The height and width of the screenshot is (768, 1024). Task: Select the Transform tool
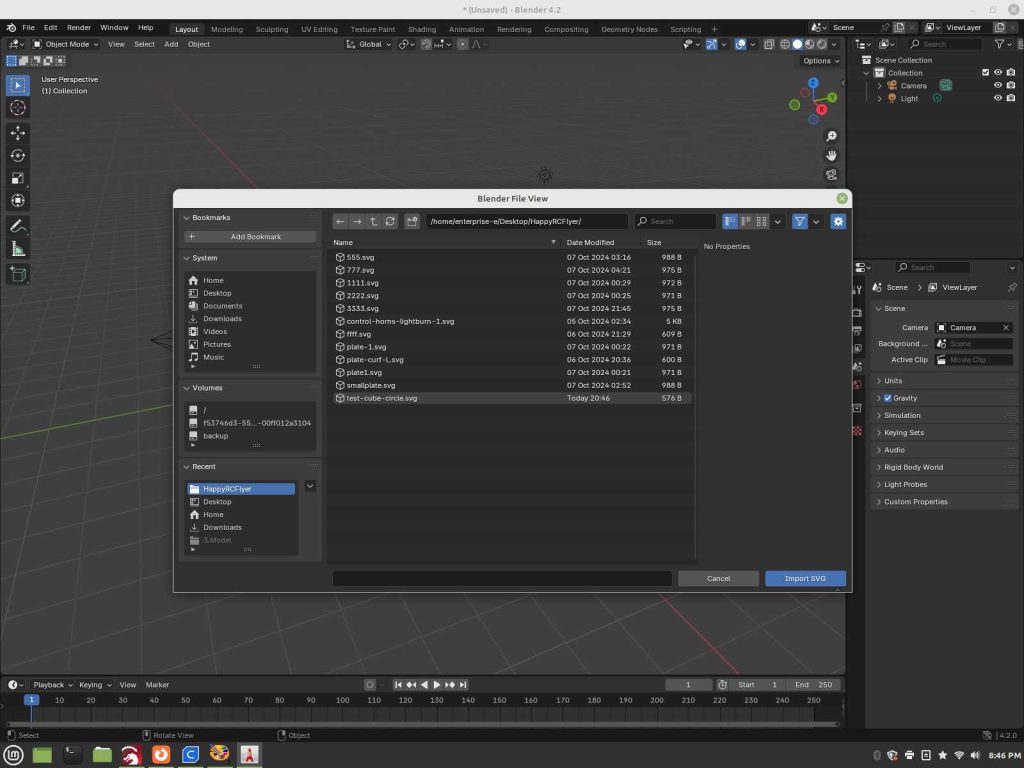[x=18, y=200]
